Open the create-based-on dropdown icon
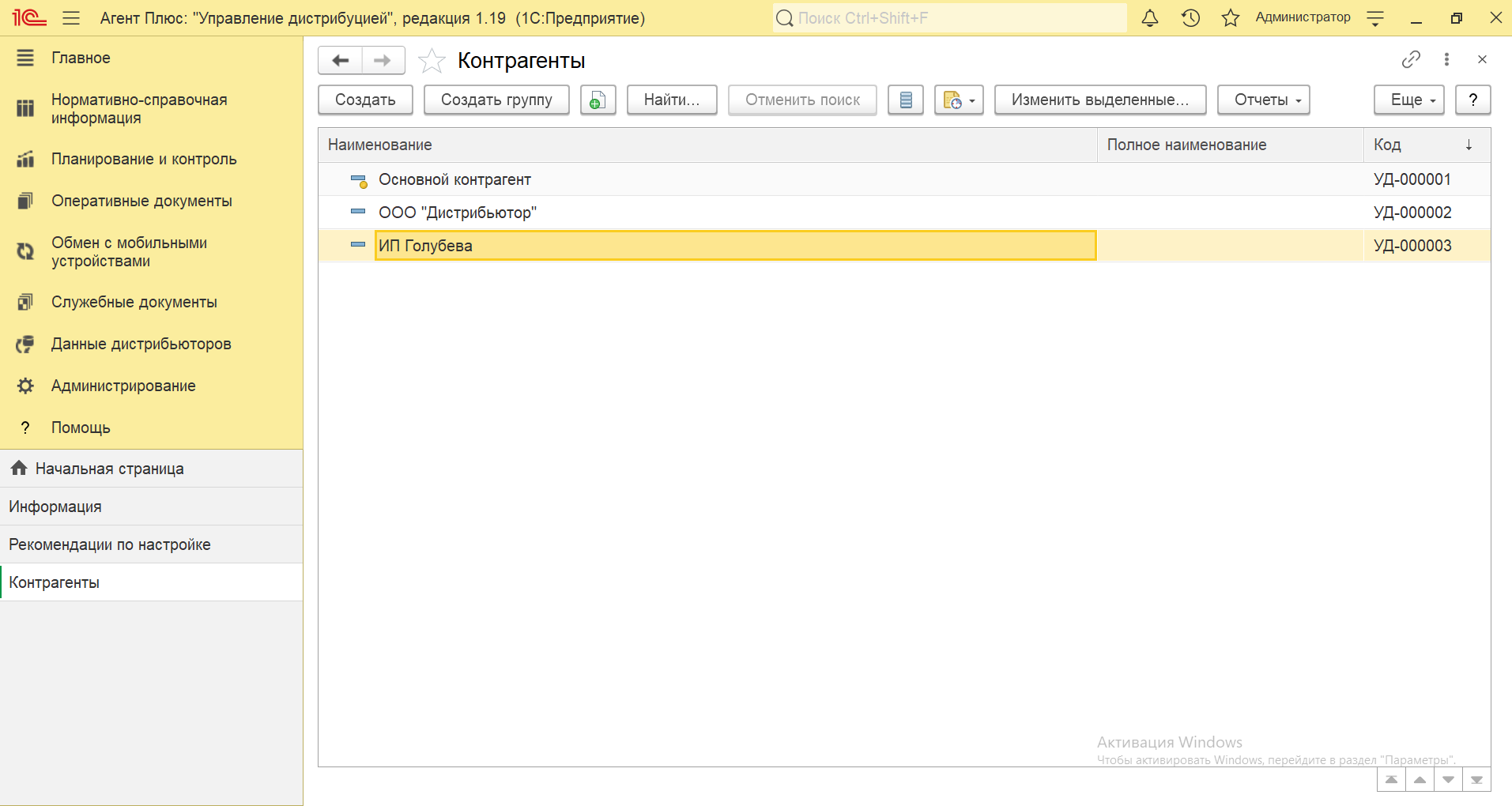The height and width of the screenshot is (806, 1512). 959,100
